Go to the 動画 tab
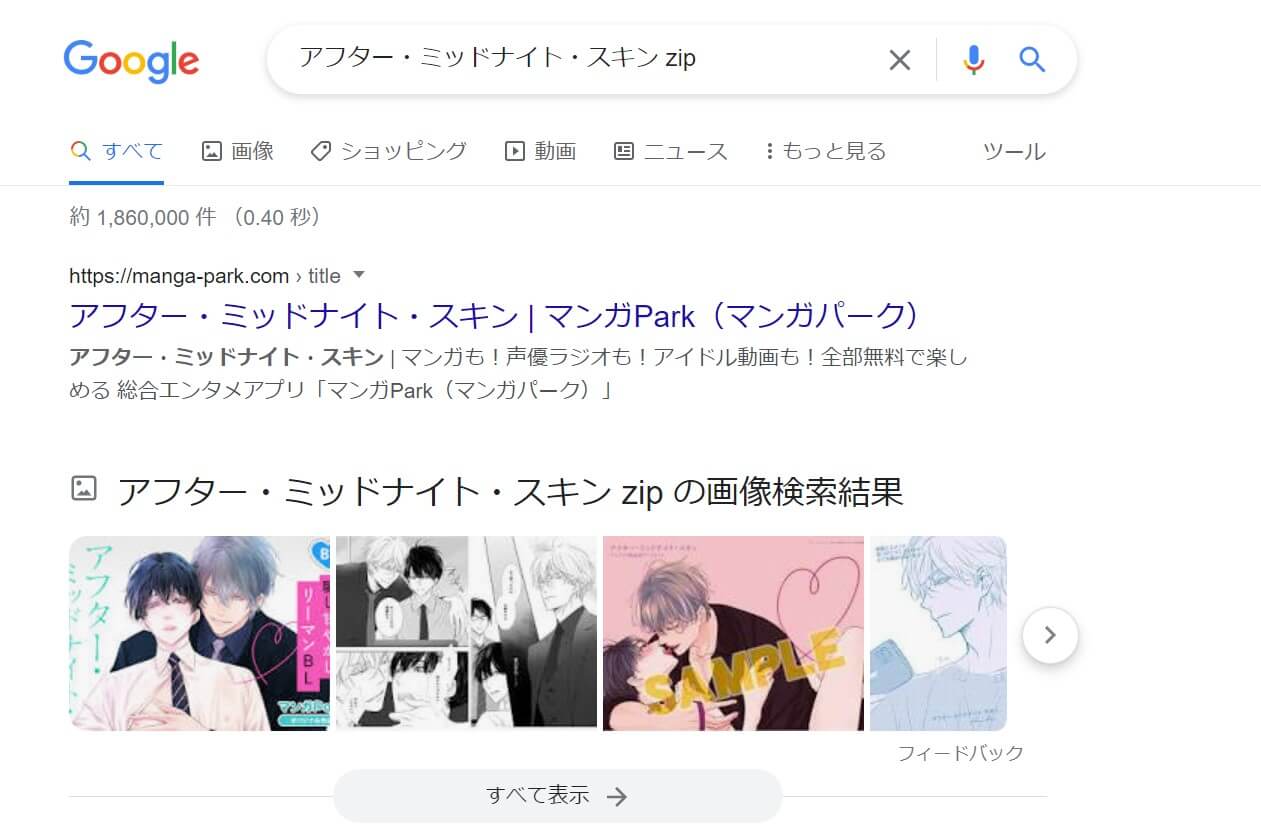Screen dimensions: 1261x838 coord(541,151)
